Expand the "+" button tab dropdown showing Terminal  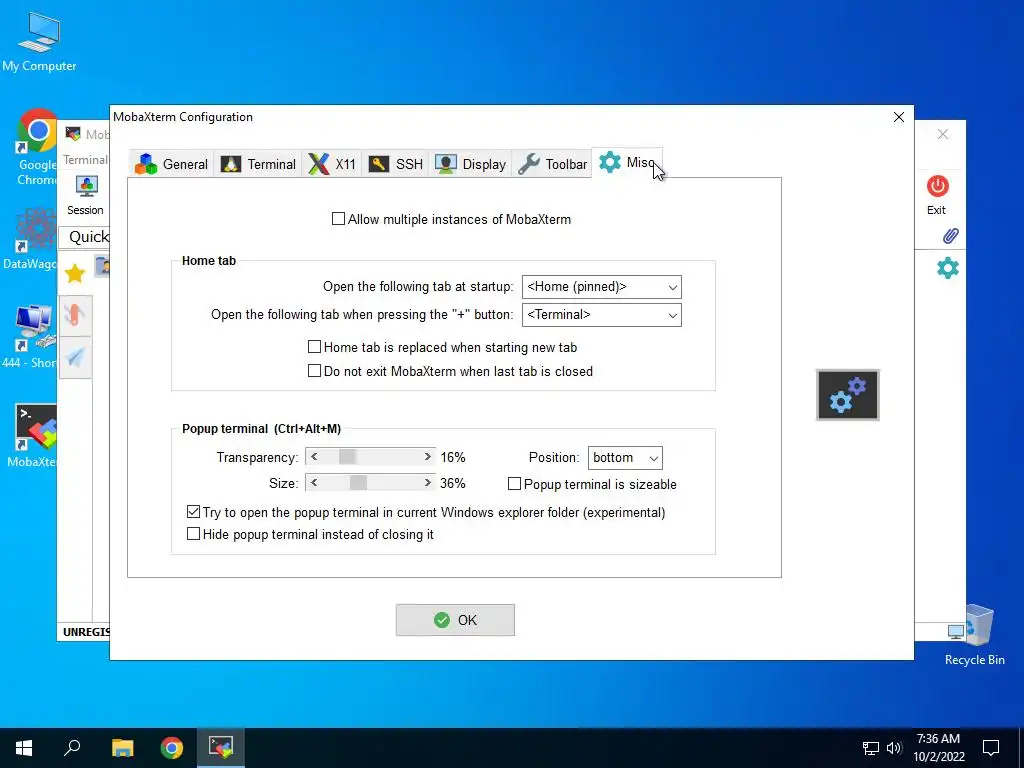click(601, 315)
